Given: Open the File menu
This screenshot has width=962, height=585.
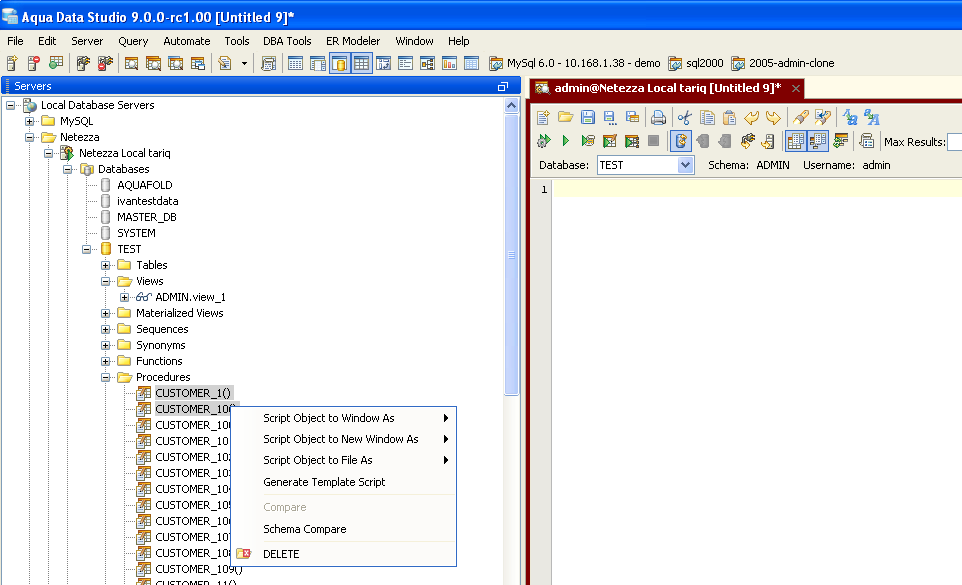Looking at the screenshot, I should [15, 41].
